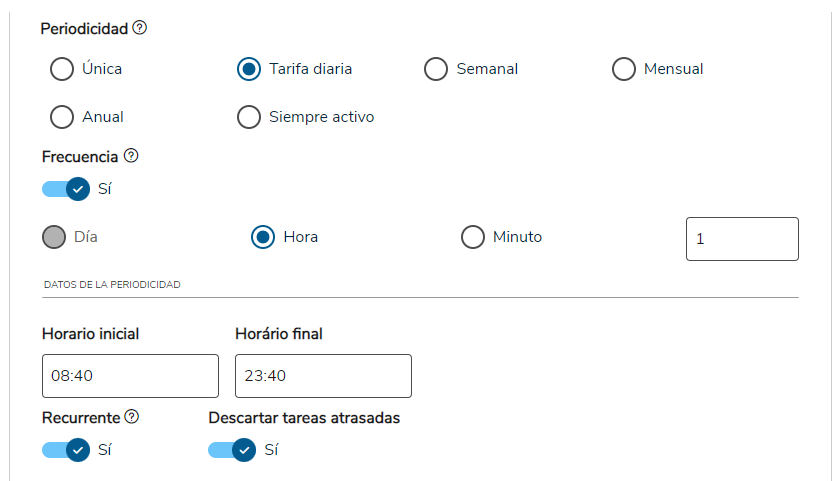832x481 pixels.
Task: Toggle the Frecuencia switch off
Action: click(66, 188)
